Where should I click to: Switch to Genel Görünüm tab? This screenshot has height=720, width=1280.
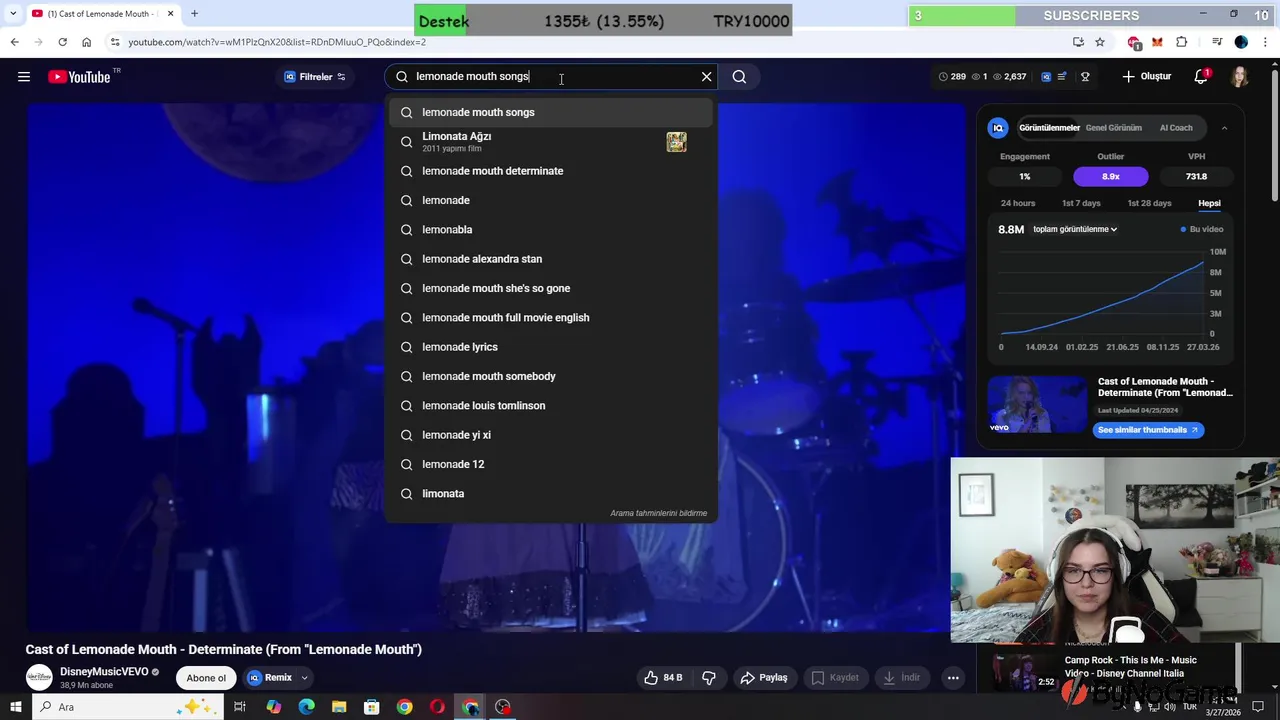[x=1113, y=128]
